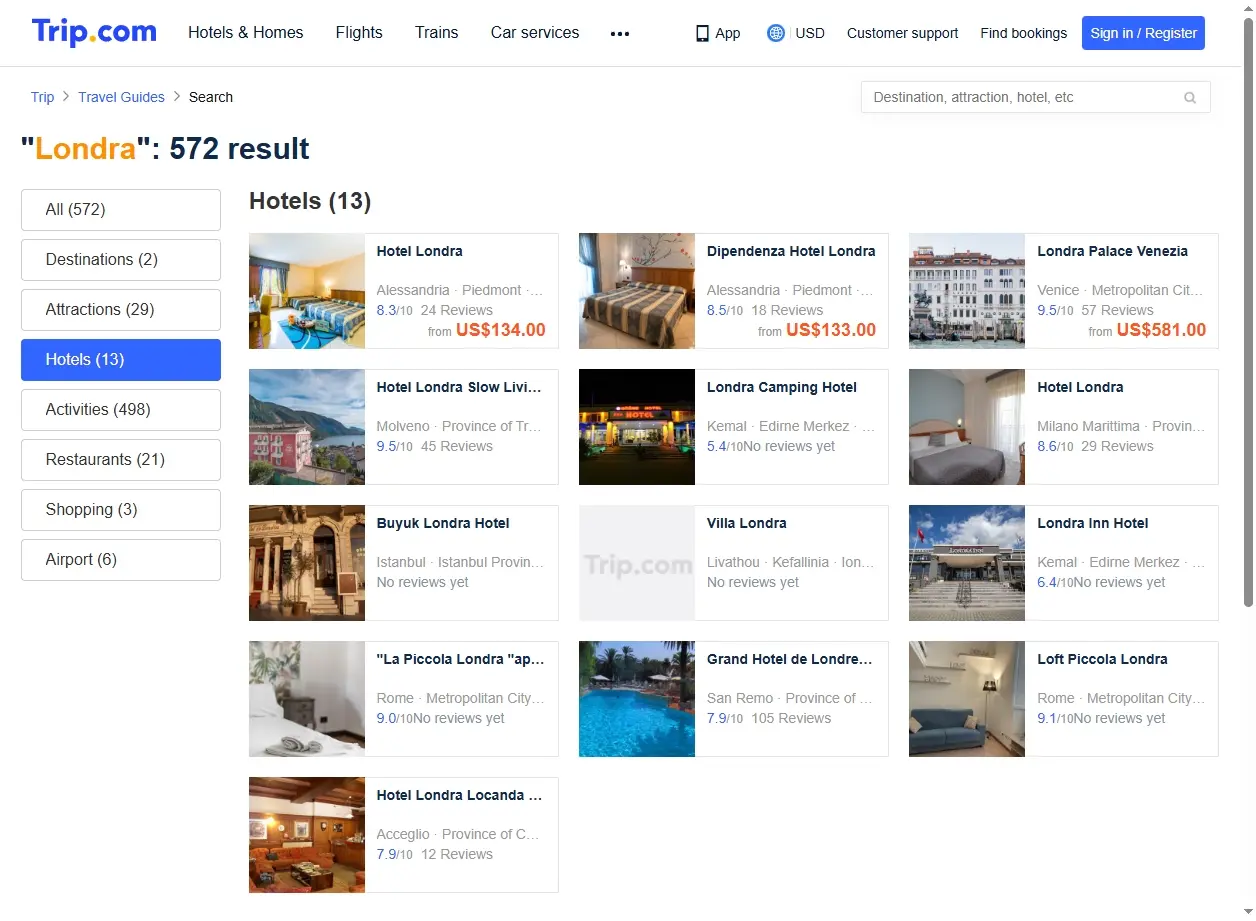Viewport: 1256px width, 921px height.
Task: Click Villa Londra title
Action: 747,523
